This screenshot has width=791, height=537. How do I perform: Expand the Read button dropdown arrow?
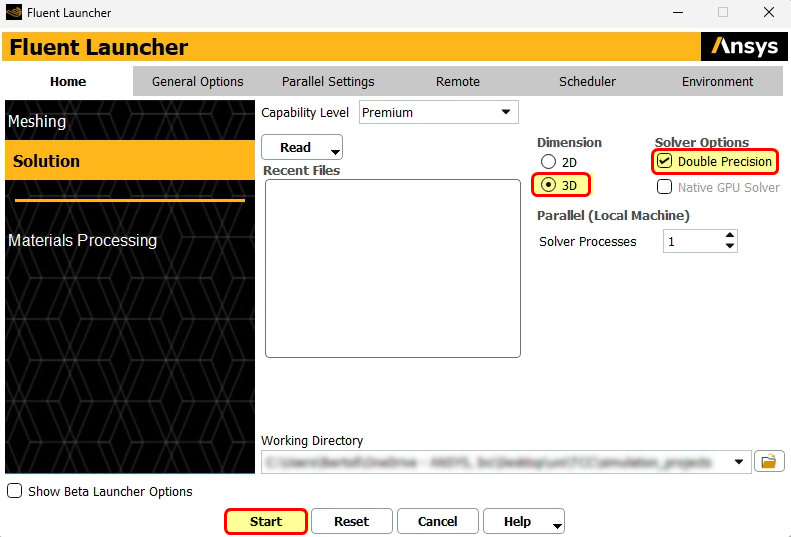[x=335, y=152]
